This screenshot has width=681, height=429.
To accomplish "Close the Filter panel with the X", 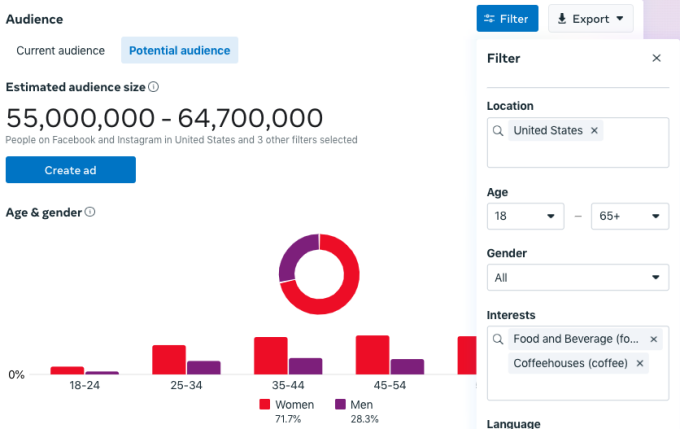I will point(656,58).
